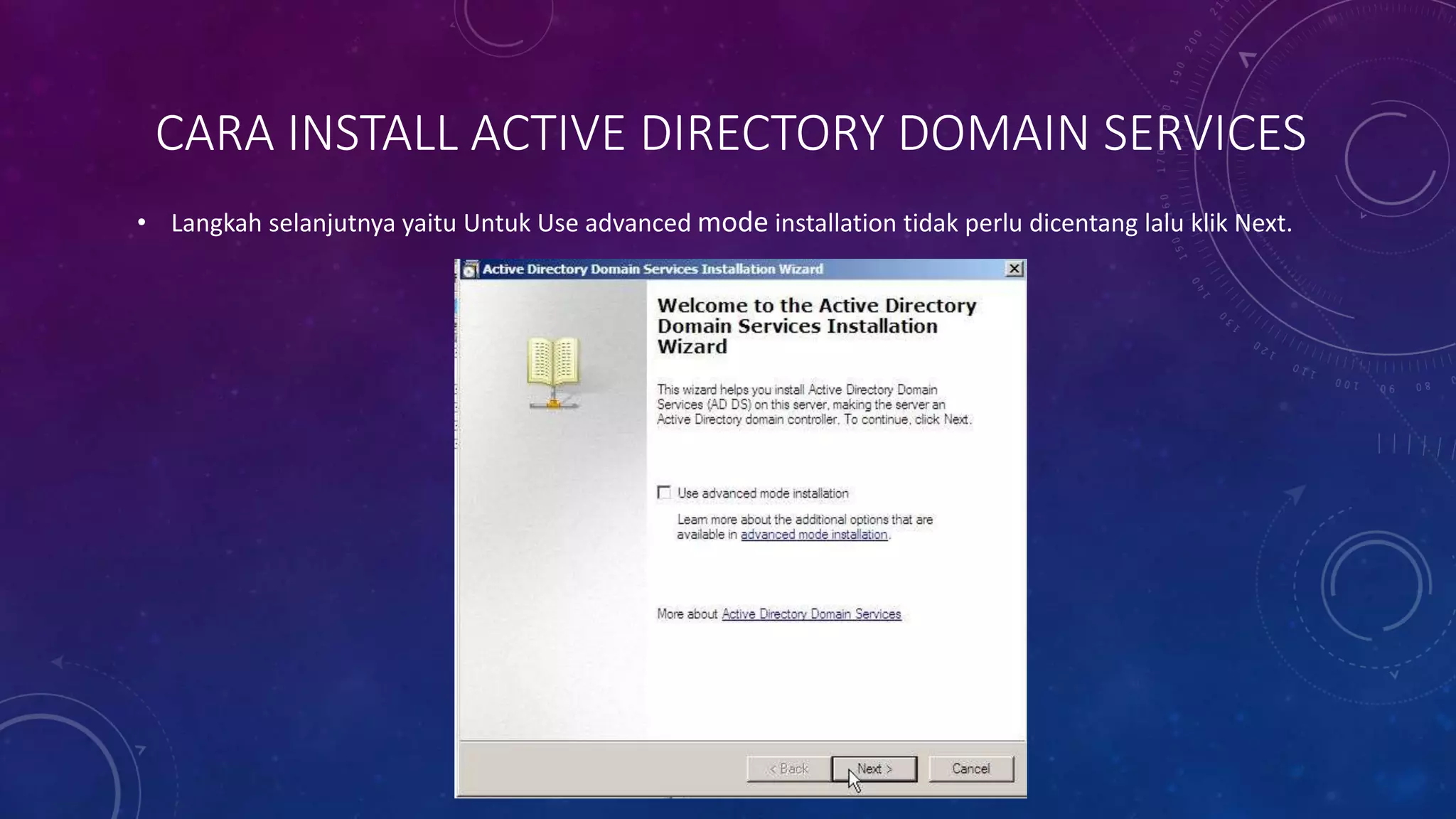Click the wizard title bar icon

[469, 269]
